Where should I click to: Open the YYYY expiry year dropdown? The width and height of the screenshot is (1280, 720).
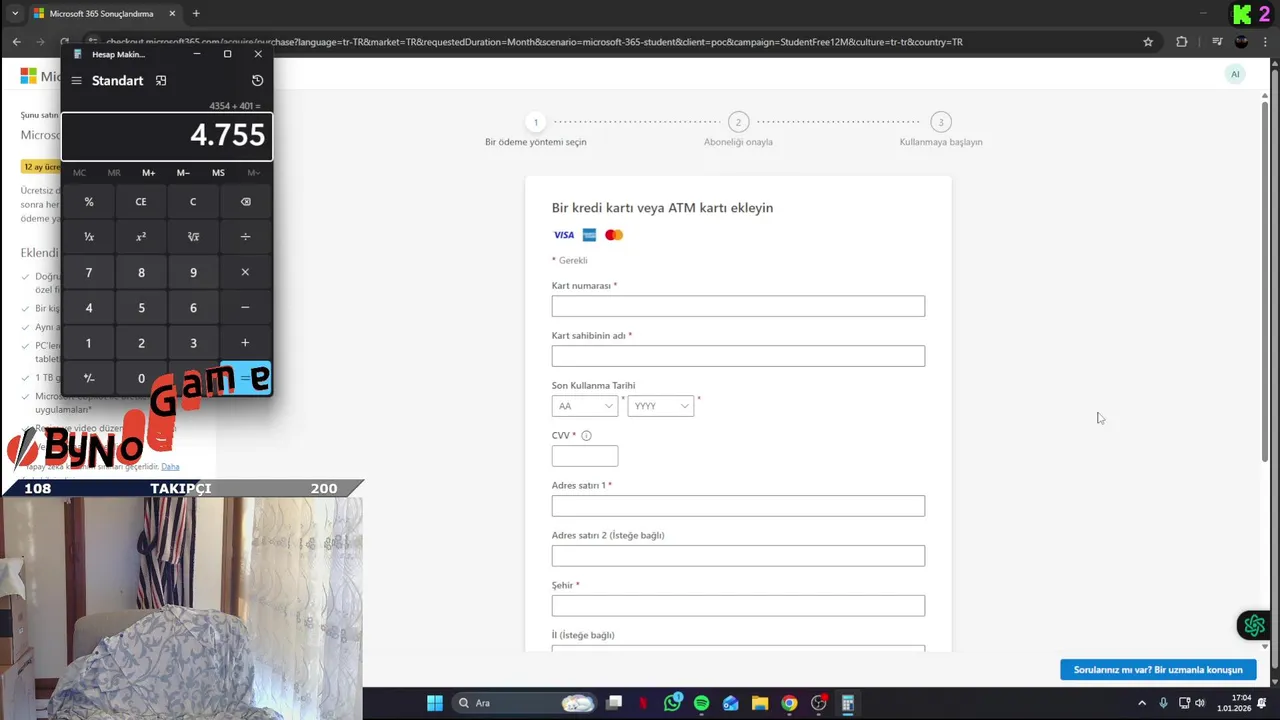coord(660,406)
